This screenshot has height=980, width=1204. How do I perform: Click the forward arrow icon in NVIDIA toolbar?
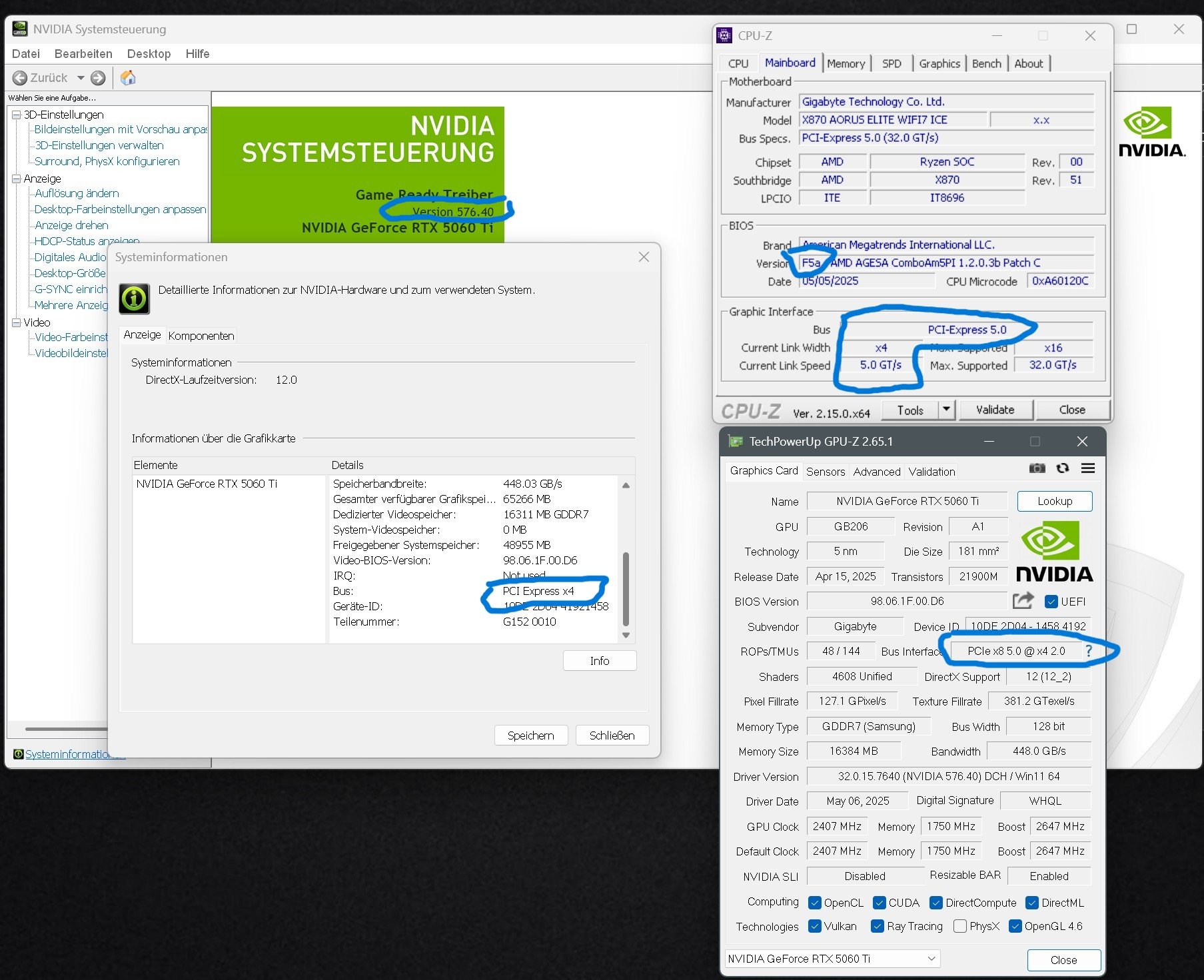click(98, 78)
